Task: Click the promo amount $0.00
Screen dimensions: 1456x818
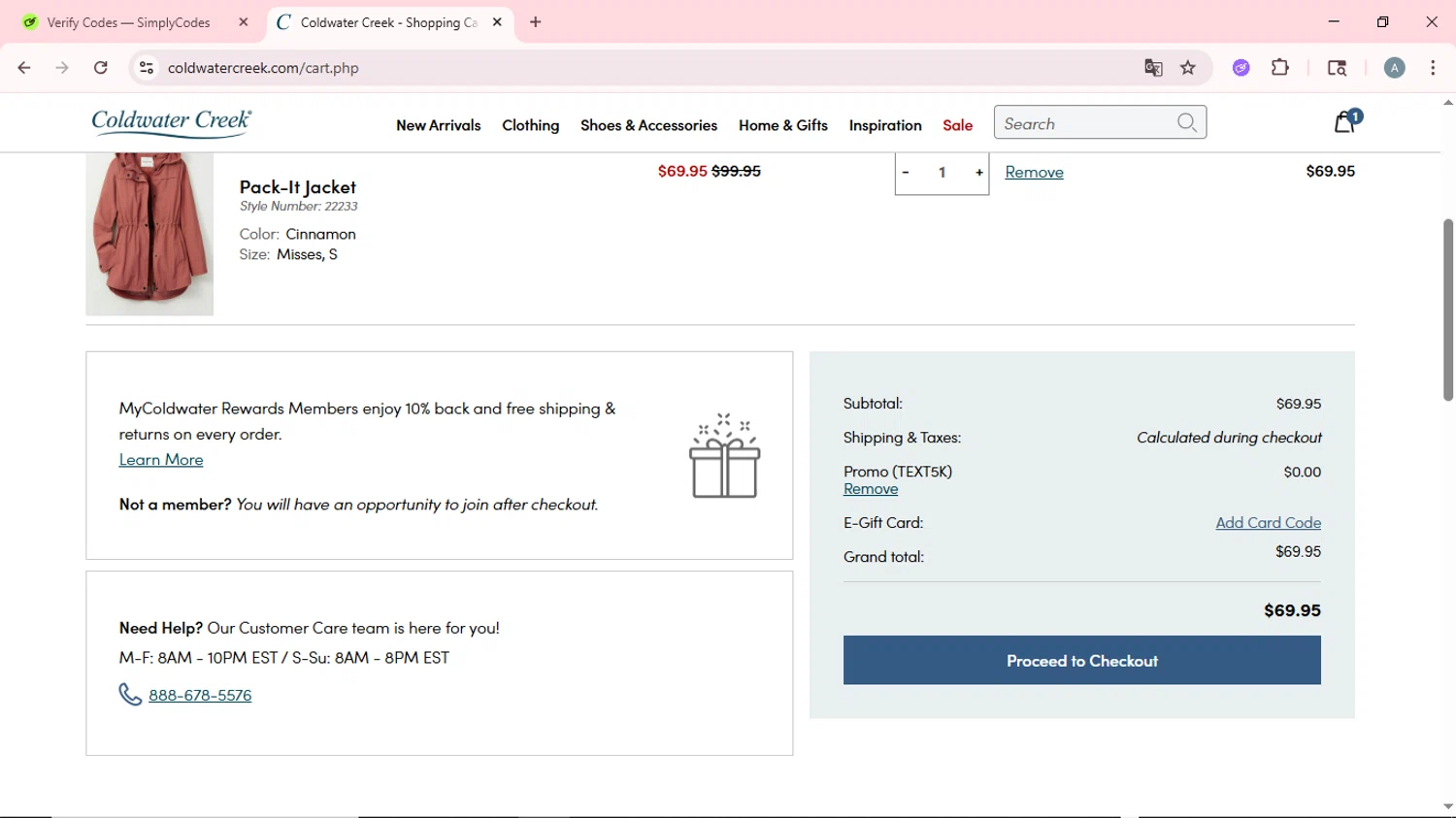Action: coord(1303,472)
